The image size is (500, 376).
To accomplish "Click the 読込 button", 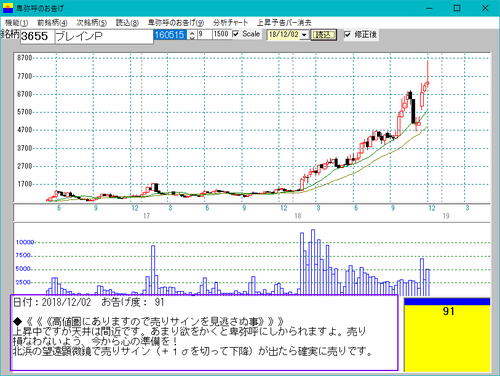I will pos(323,35).
